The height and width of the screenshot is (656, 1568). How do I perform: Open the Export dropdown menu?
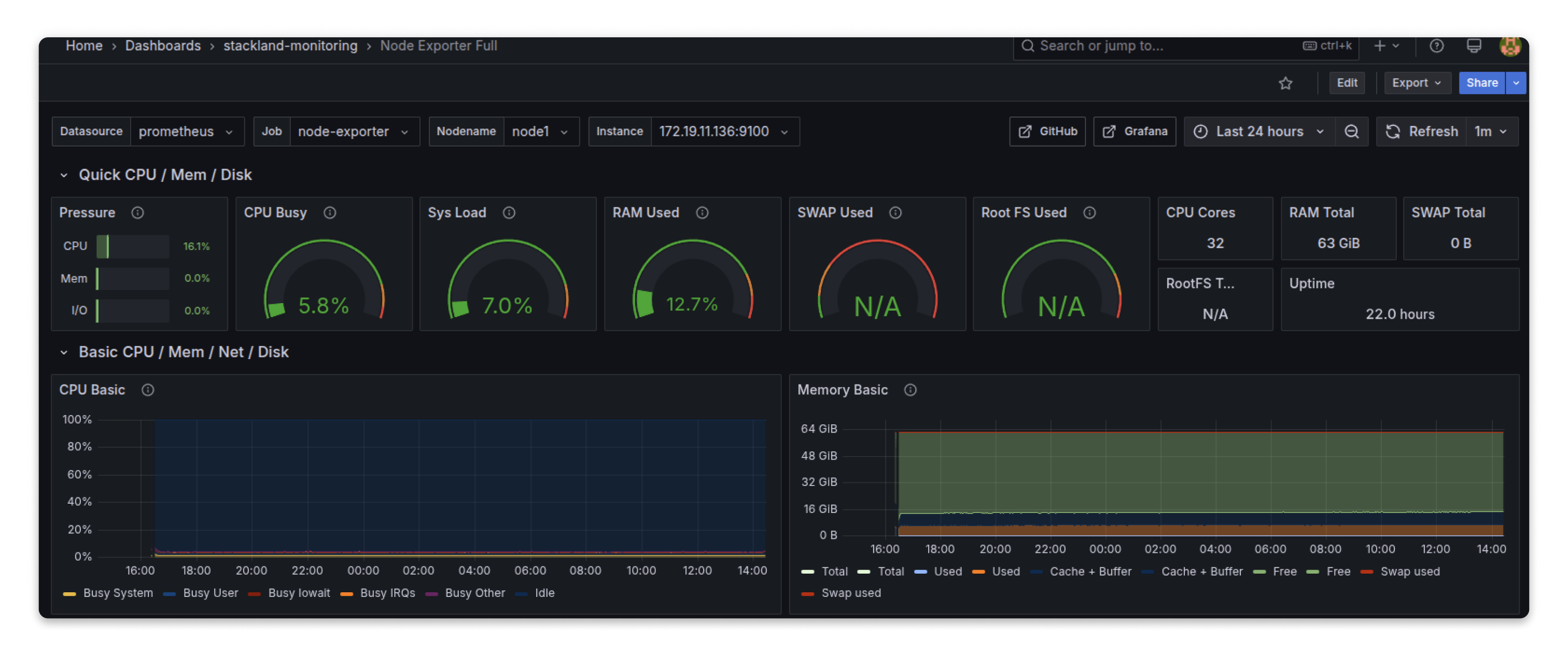1417,83
